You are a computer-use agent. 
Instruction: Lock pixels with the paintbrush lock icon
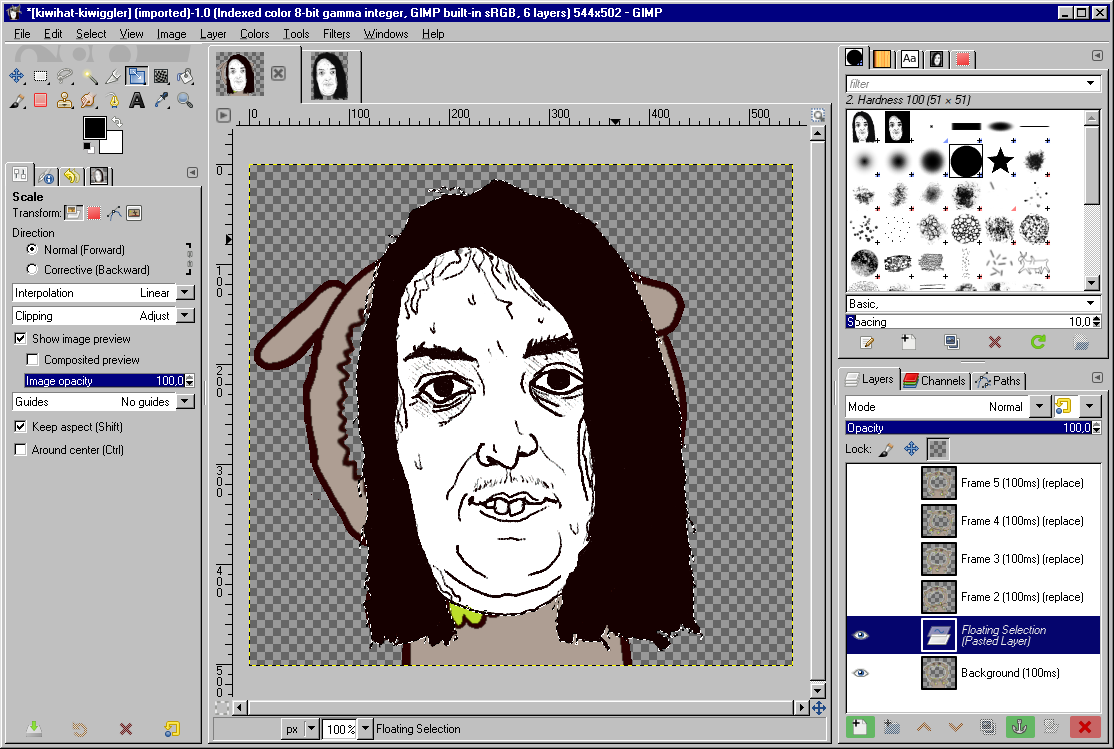pos(886,449)
